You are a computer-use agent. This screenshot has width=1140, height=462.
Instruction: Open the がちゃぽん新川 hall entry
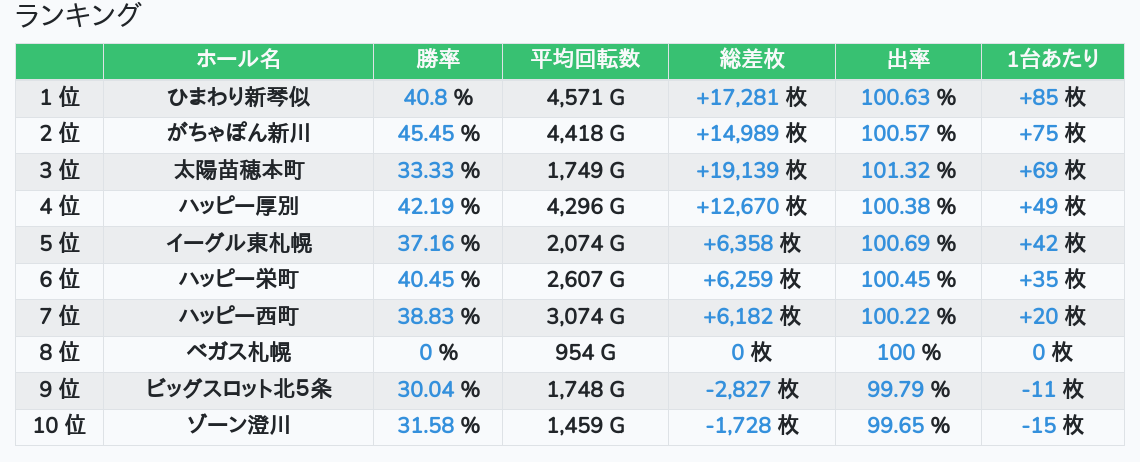[238, 134]
